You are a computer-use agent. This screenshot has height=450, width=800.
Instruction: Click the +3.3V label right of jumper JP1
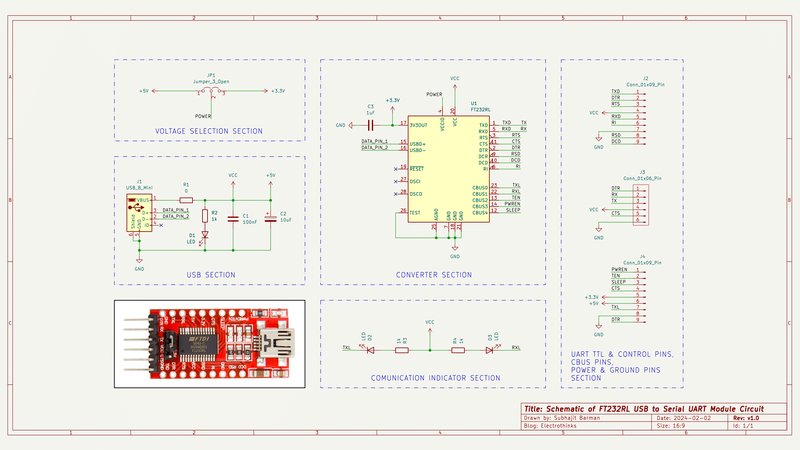(x=278, y=91)
